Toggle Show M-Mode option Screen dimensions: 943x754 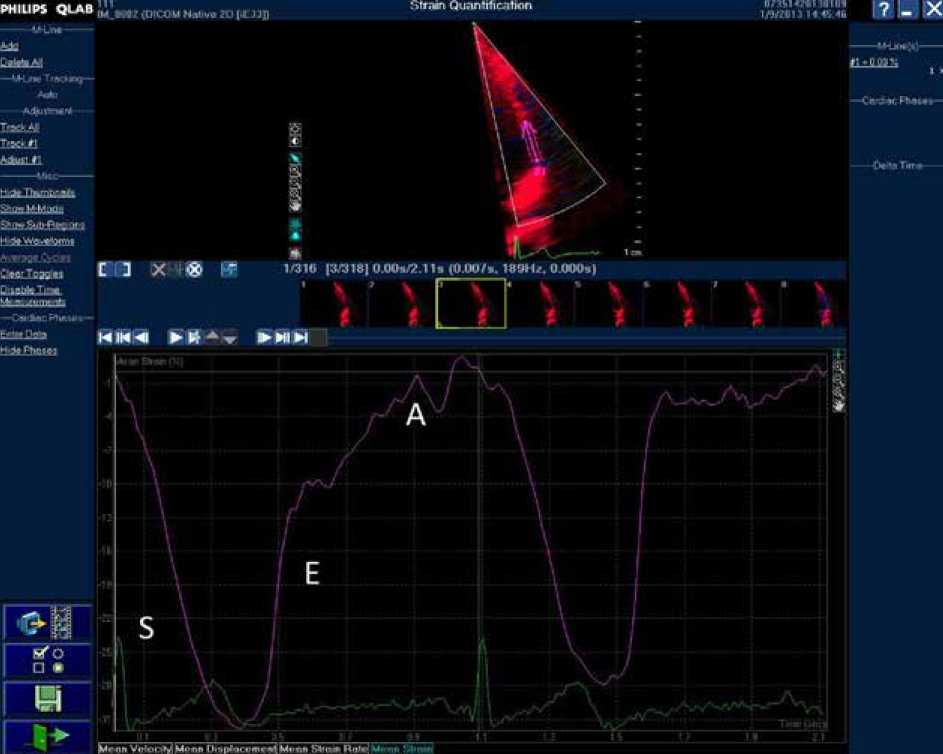pos(28,208)
